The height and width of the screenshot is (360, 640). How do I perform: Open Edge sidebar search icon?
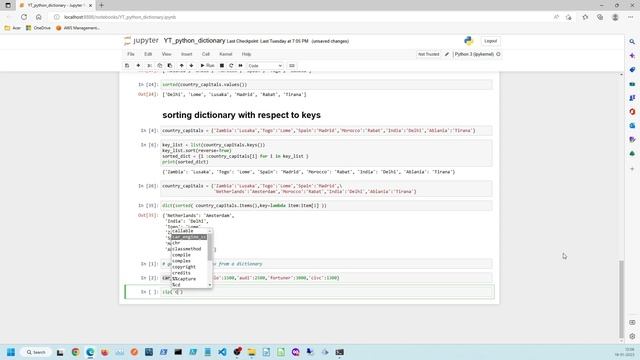(632, 42)
